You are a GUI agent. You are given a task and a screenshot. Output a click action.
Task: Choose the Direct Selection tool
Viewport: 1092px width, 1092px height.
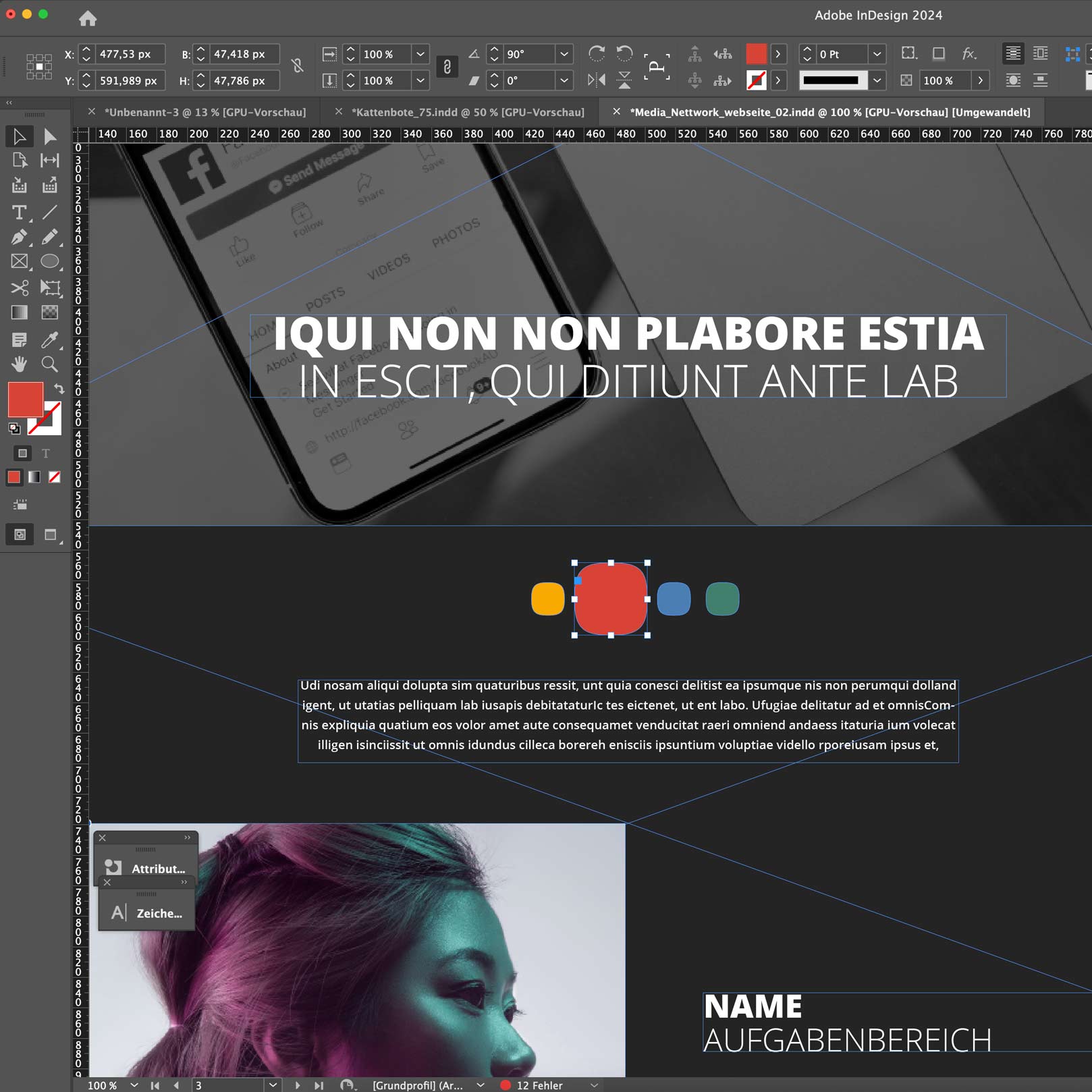(49, 137)
